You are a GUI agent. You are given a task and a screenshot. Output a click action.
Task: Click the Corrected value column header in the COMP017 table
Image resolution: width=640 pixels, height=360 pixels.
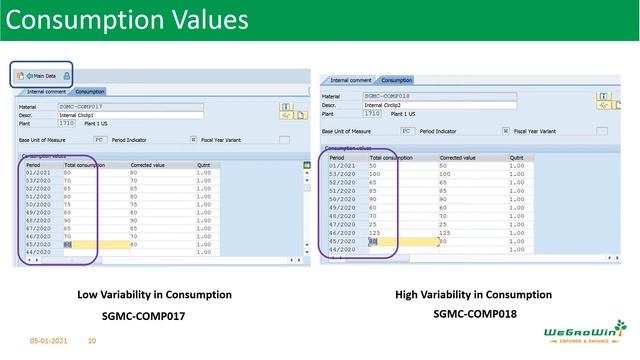coord(162,165)
